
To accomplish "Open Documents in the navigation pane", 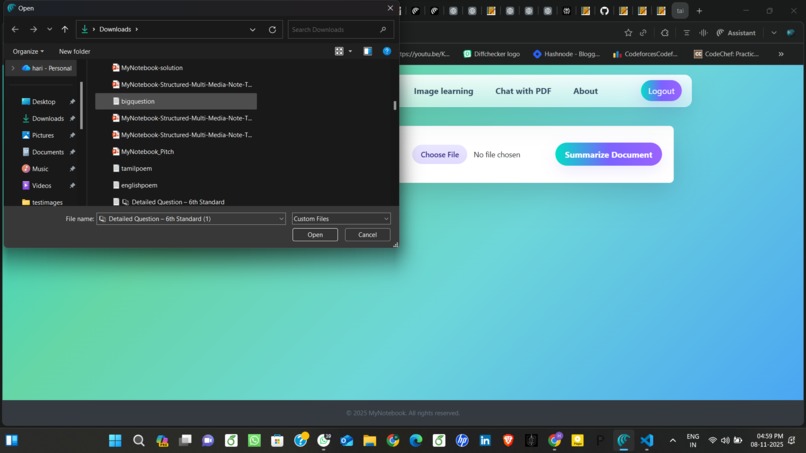I will click(x=47, y=152).
